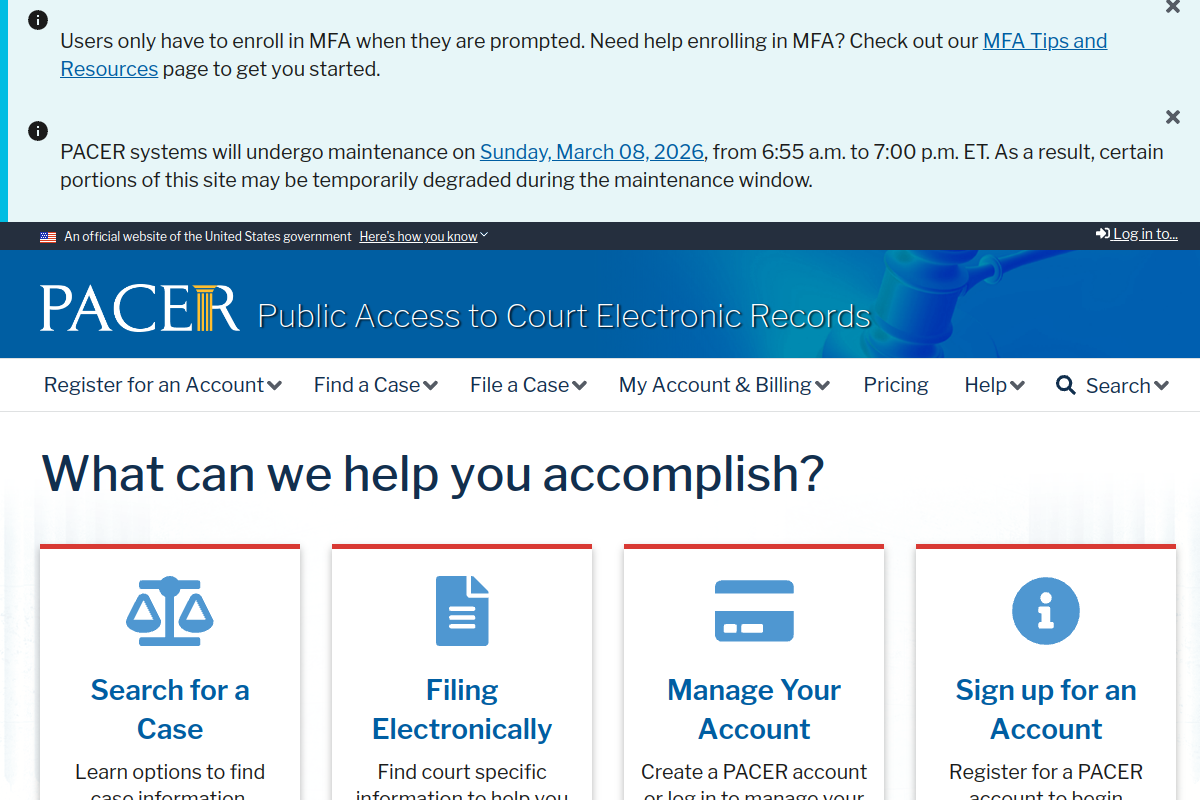Go to the Pricing page
1200x800 pixels.
click(x=896, y=385)
